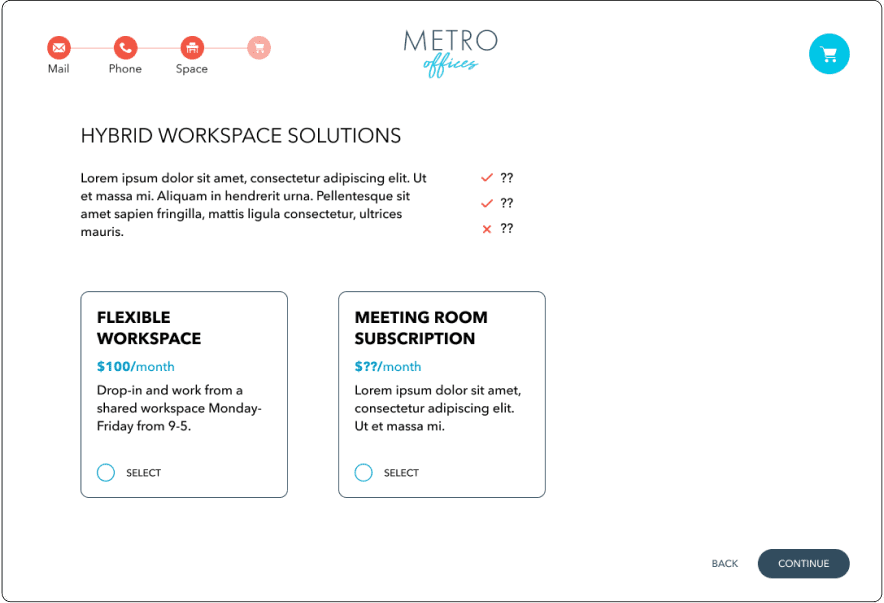Click the Mail step label

pyautogui.click(x=59, y=69)
